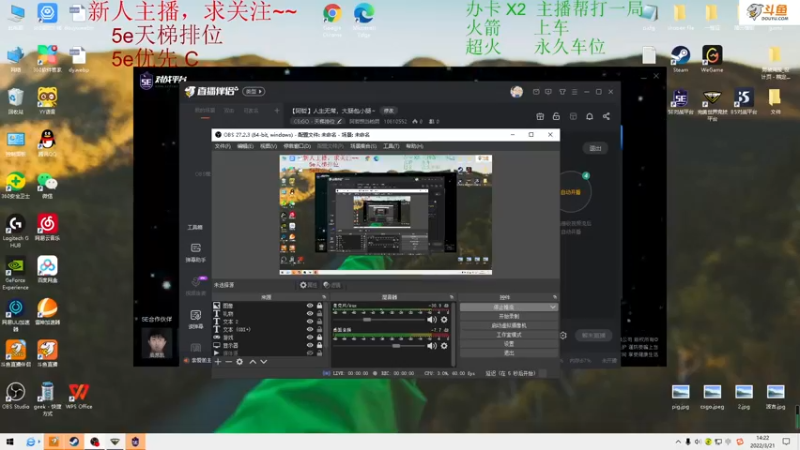Open settings gear for 桌面音频 track
800x450 pixels.
click(444, 345)
